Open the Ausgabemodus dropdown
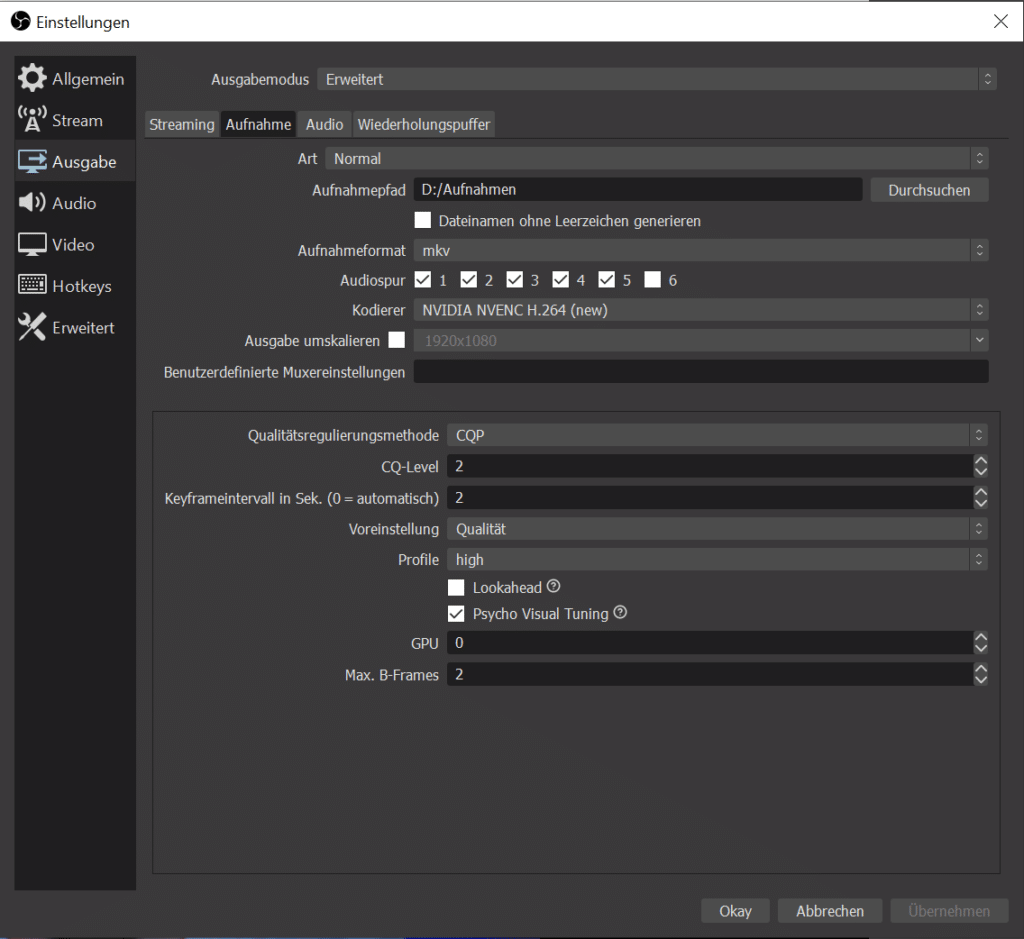The image size is (1024, 939). 657,80
